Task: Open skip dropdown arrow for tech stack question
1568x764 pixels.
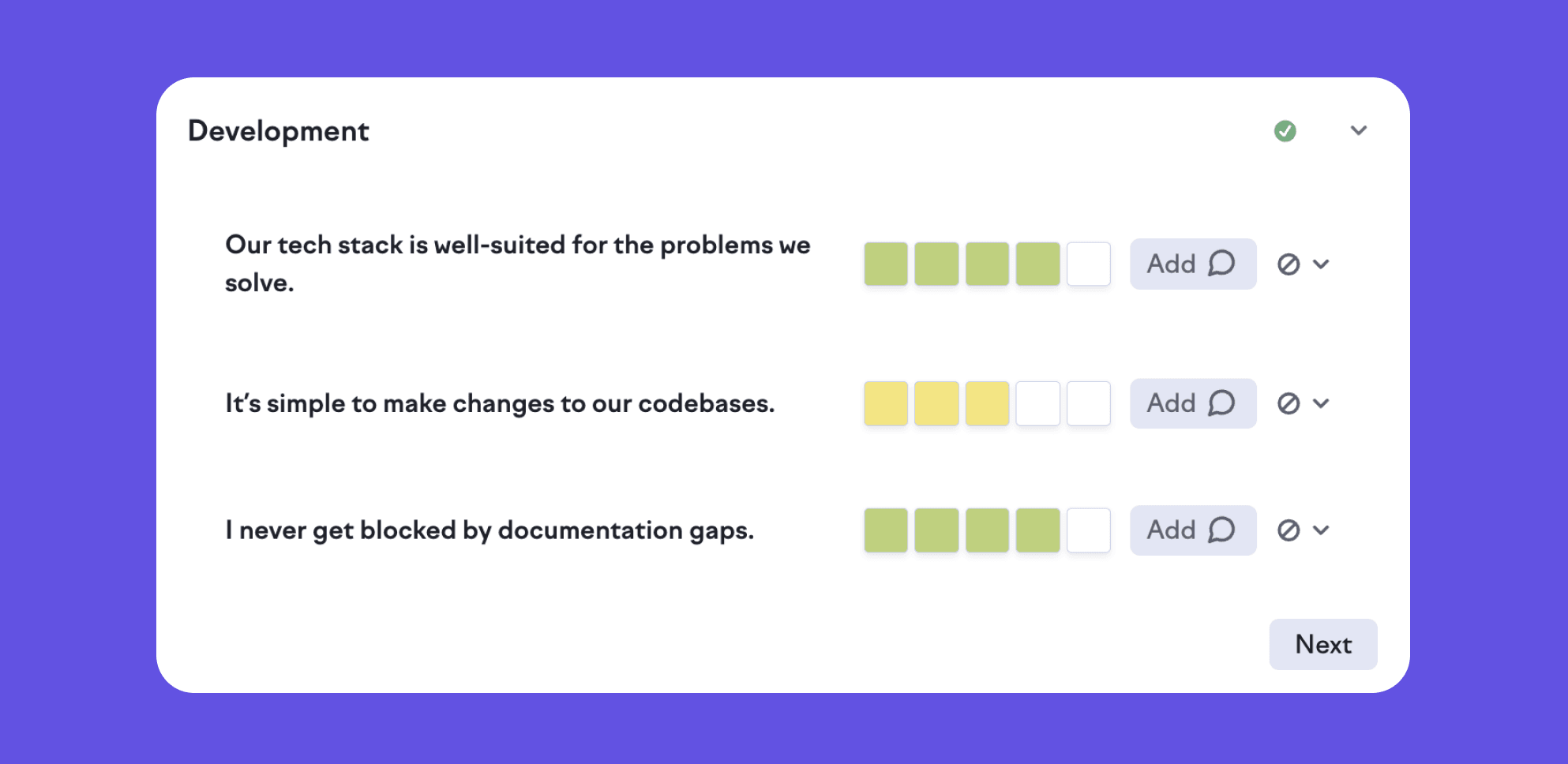Action: point(1322,264)
